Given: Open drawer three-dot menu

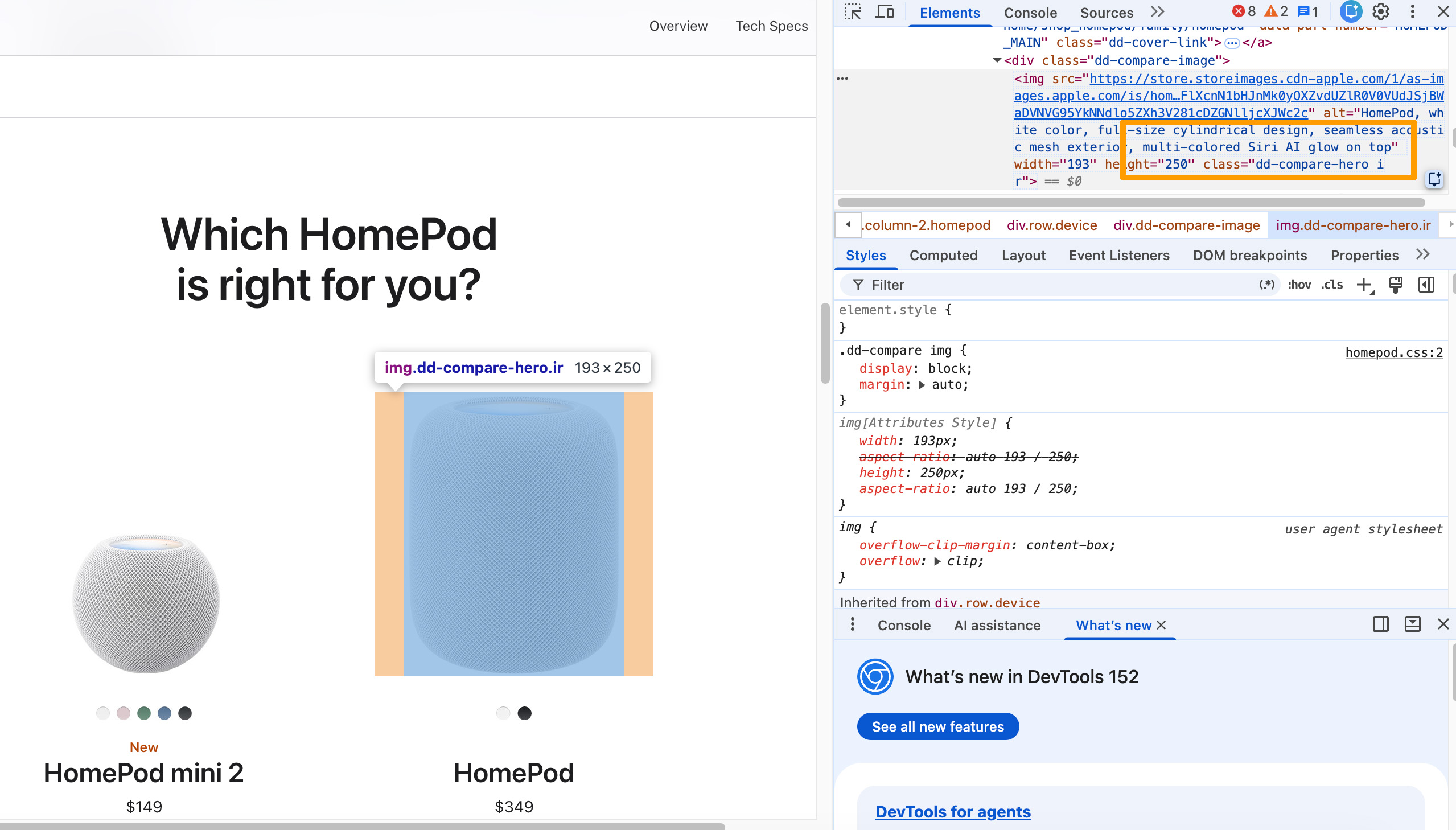Looking at the screenshot, I should (x=853, y=625).
